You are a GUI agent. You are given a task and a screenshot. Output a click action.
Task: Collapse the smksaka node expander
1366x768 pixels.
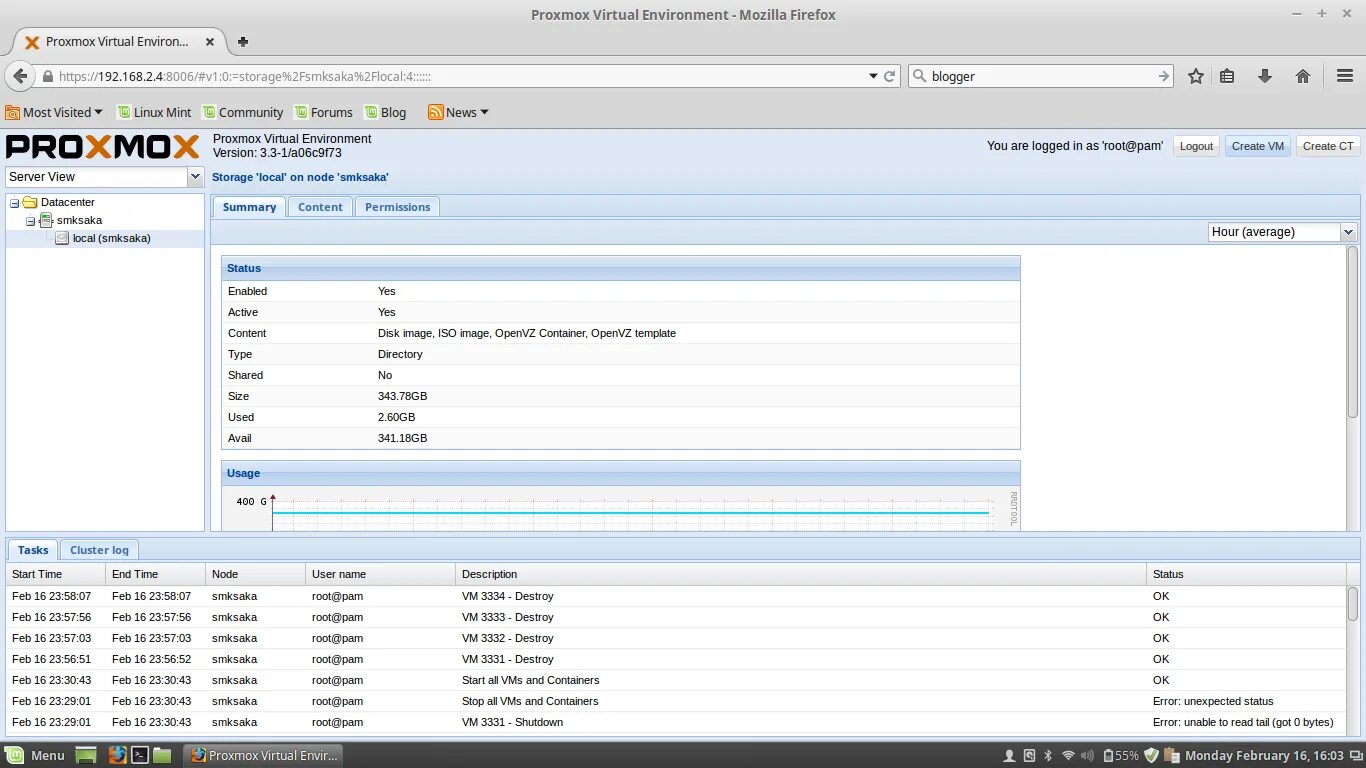point(31,220)
